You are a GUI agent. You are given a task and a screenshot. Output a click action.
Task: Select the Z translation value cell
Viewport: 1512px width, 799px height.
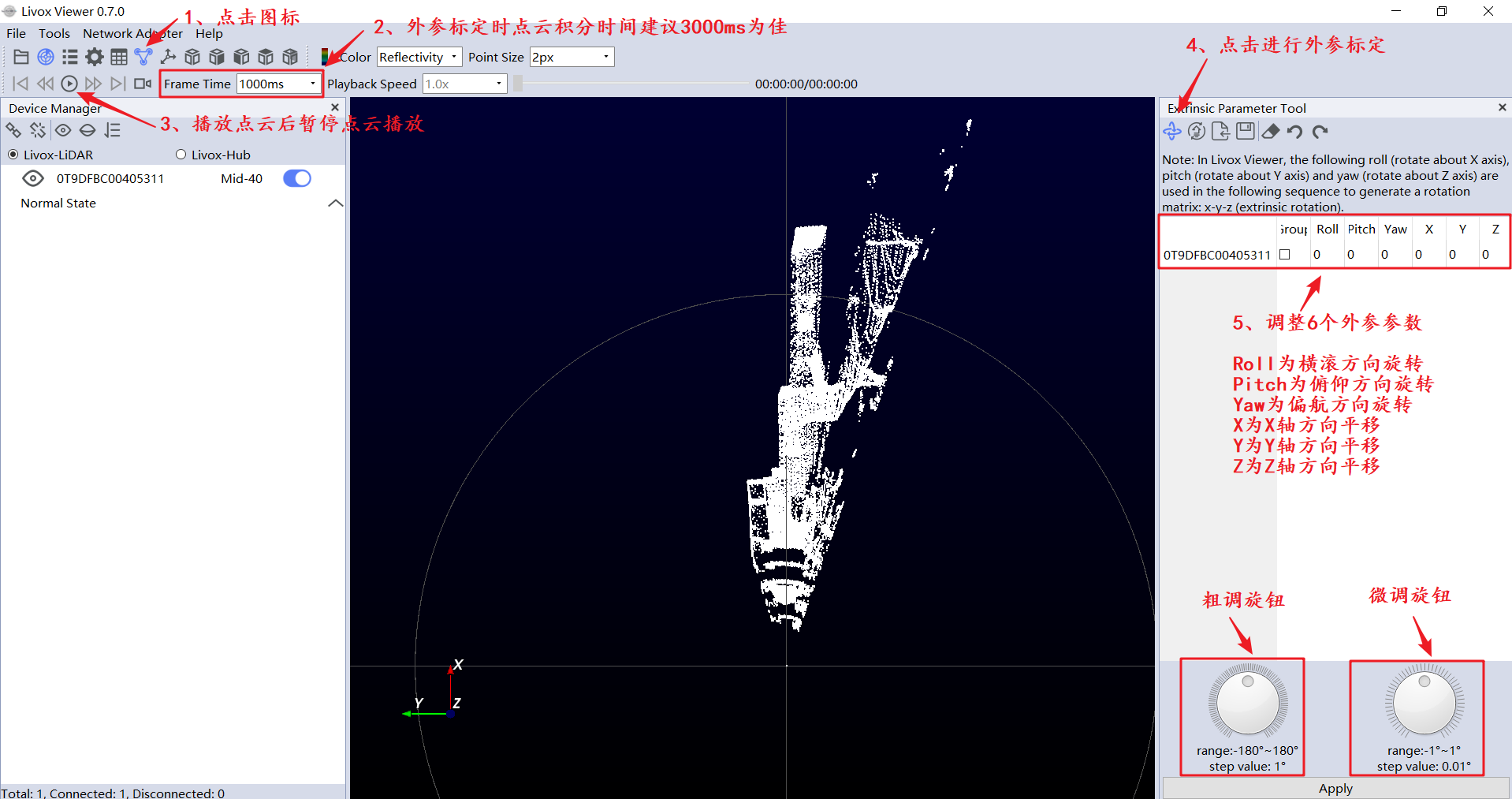pyautogui.click(x=1495, y=255)
